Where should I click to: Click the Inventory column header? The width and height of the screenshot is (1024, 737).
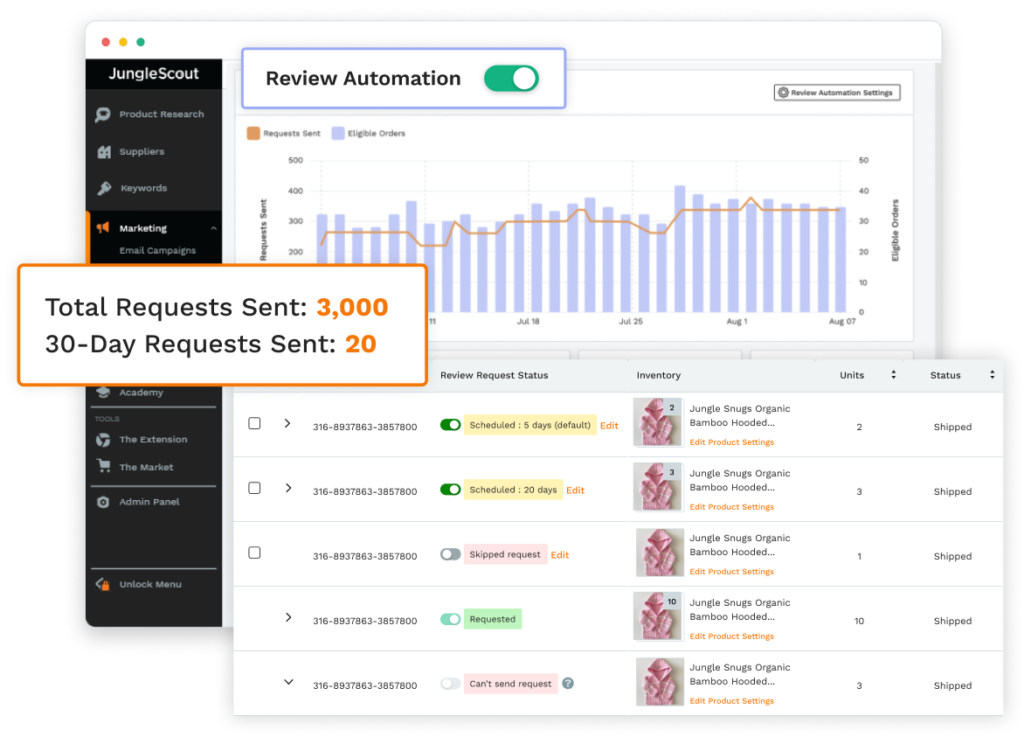point(658,375)
